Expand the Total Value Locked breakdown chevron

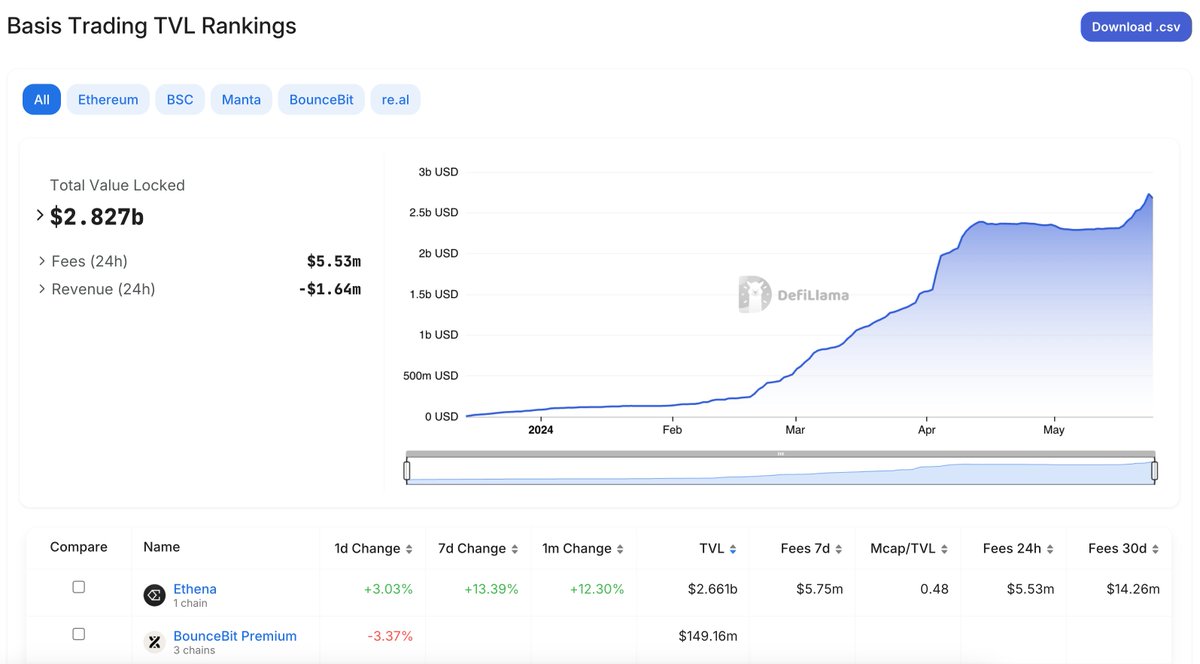click(40, 215)
